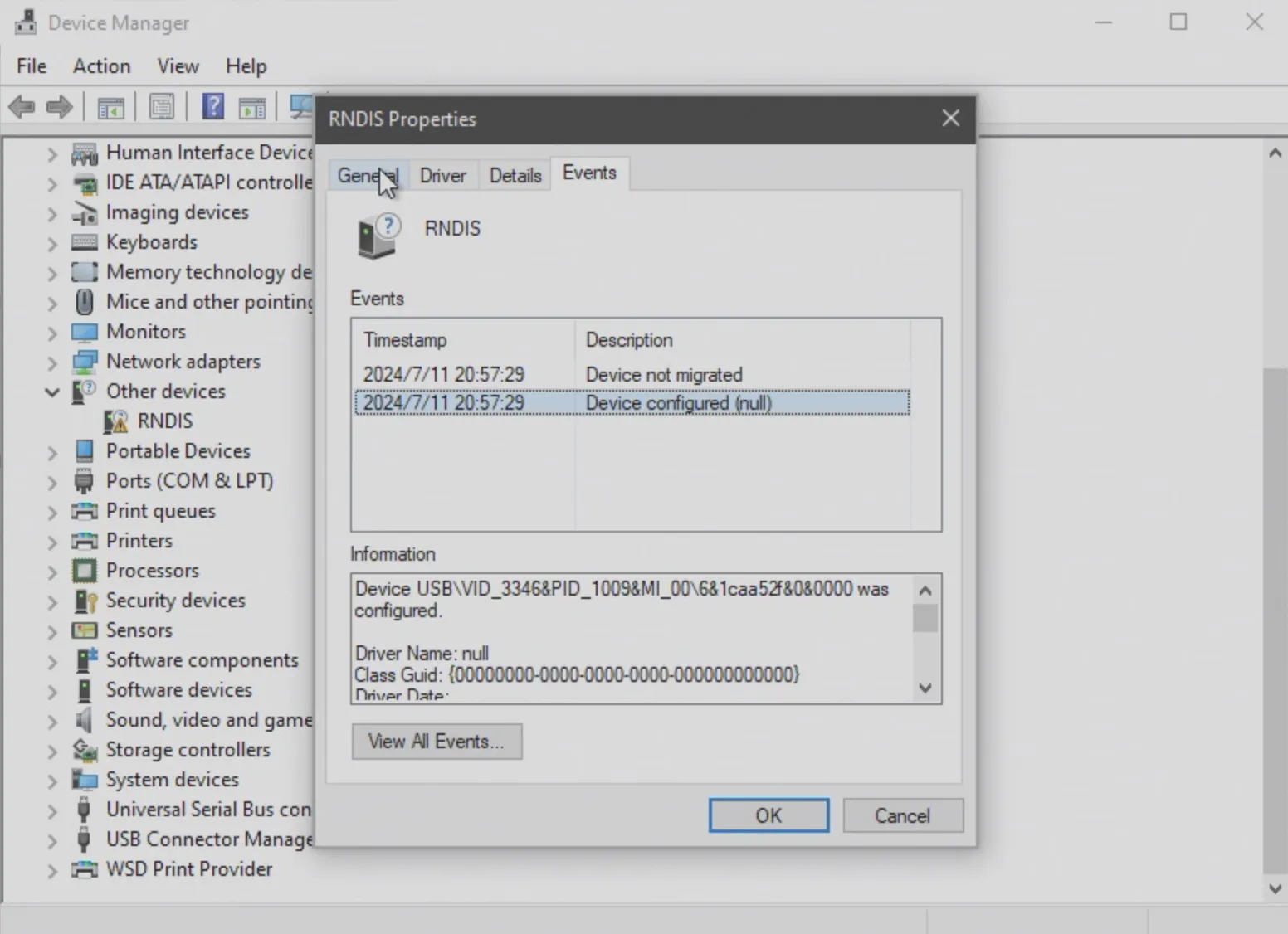Switch to the Driver tab
This screenshot has width=1288, height=934.
pos(442,176)
